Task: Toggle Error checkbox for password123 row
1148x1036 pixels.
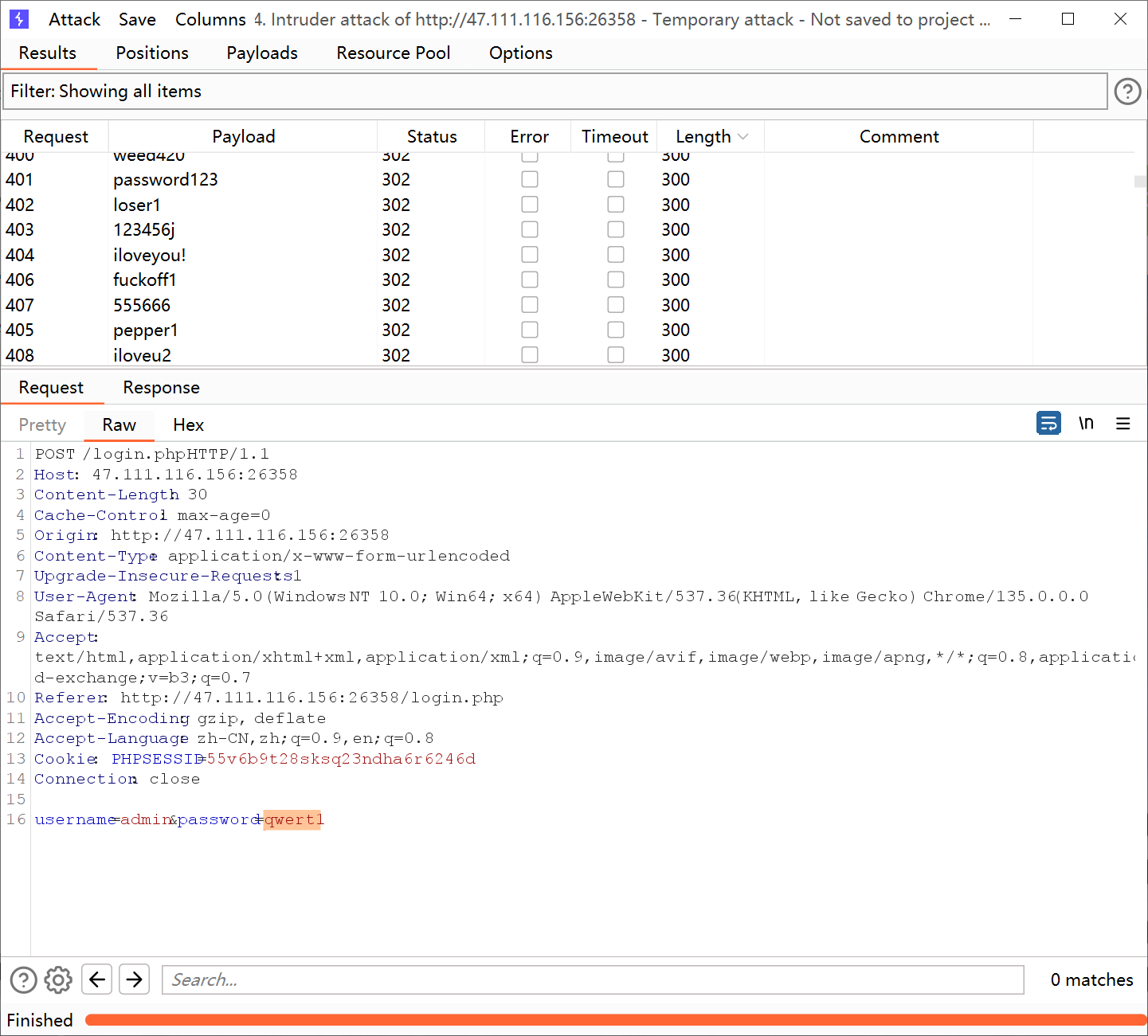Action: pyautogui.click(x=530, y=179)
